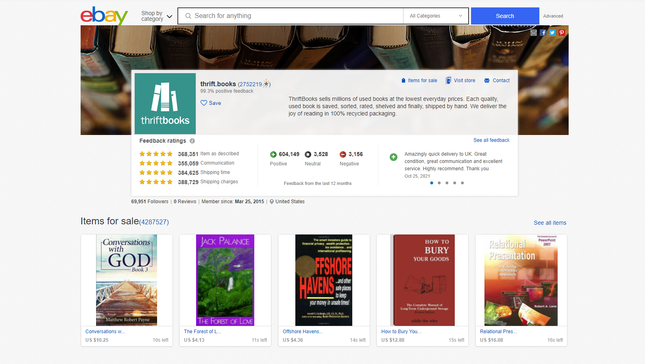This screenshot has height=364, width=645.
Task: Click the Search for anything field
Action: [290, 16]
